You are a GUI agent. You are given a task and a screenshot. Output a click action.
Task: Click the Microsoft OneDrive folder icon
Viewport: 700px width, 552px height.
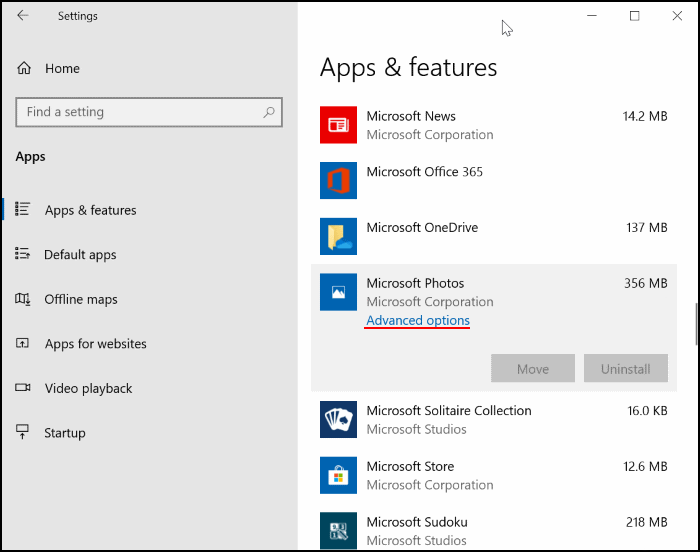coord(338,236)
